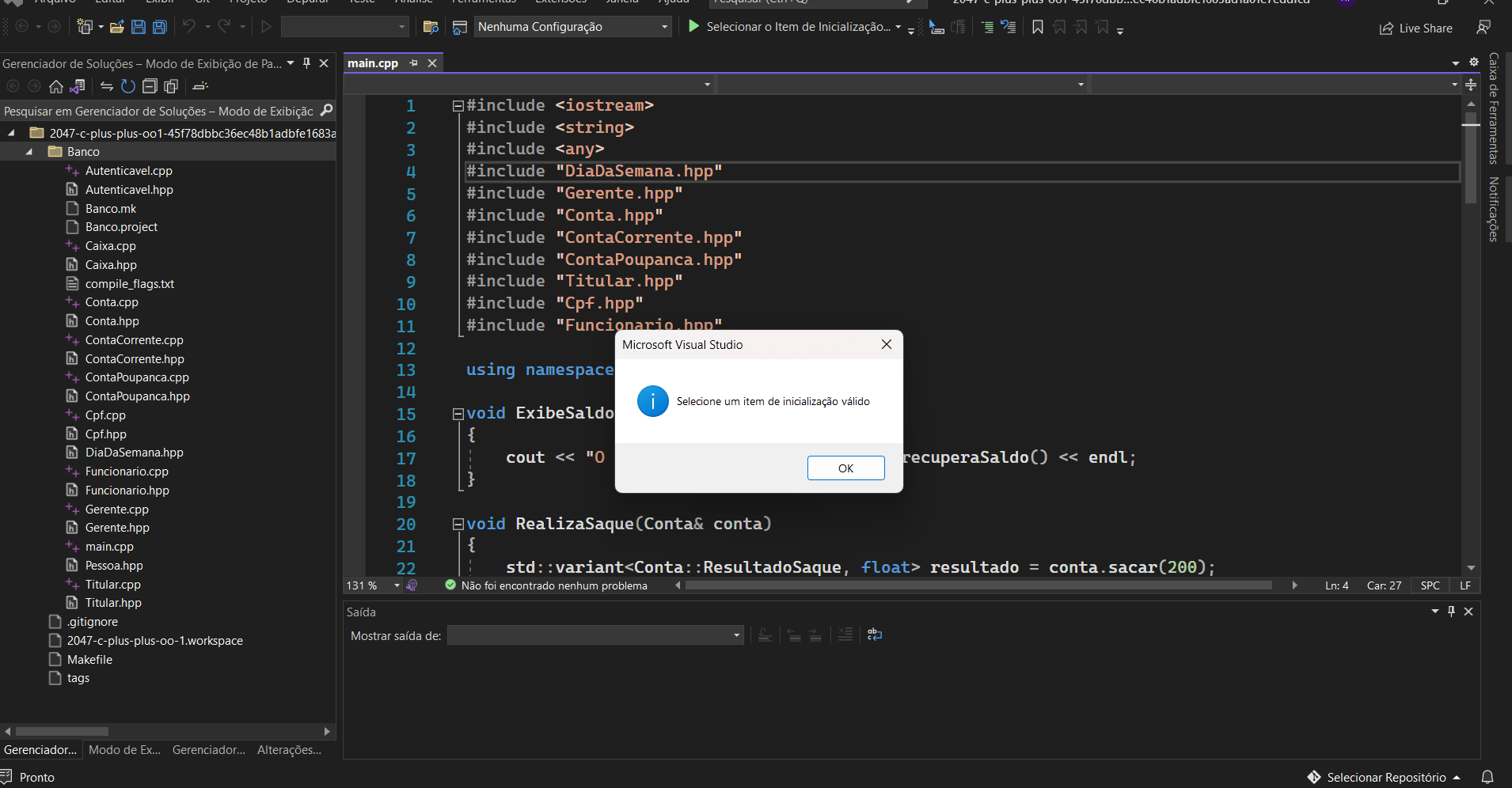Click the green Start debugging play icon
Viewport: 1512px width, 788px height.
click(x=693, y=26)
